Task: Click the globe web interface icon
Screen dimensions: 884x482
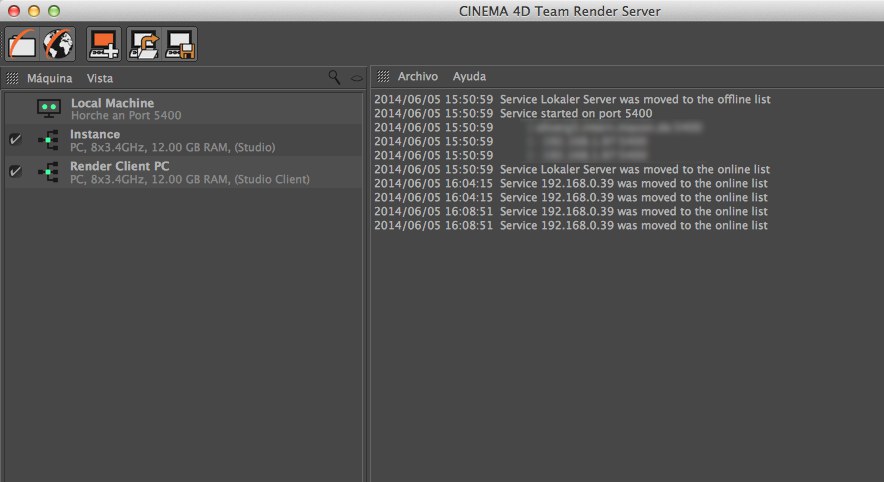Action: (58, 44)
